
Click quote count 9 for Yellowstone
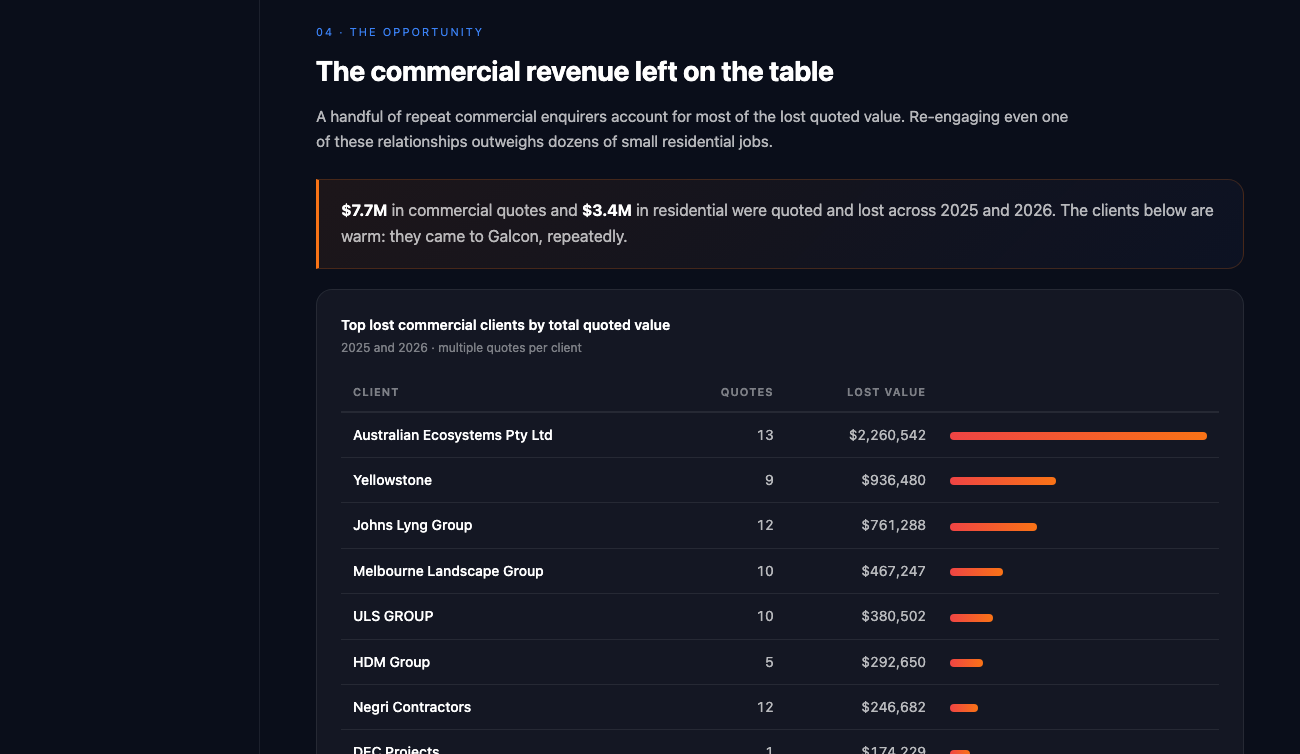pos(769,480)
